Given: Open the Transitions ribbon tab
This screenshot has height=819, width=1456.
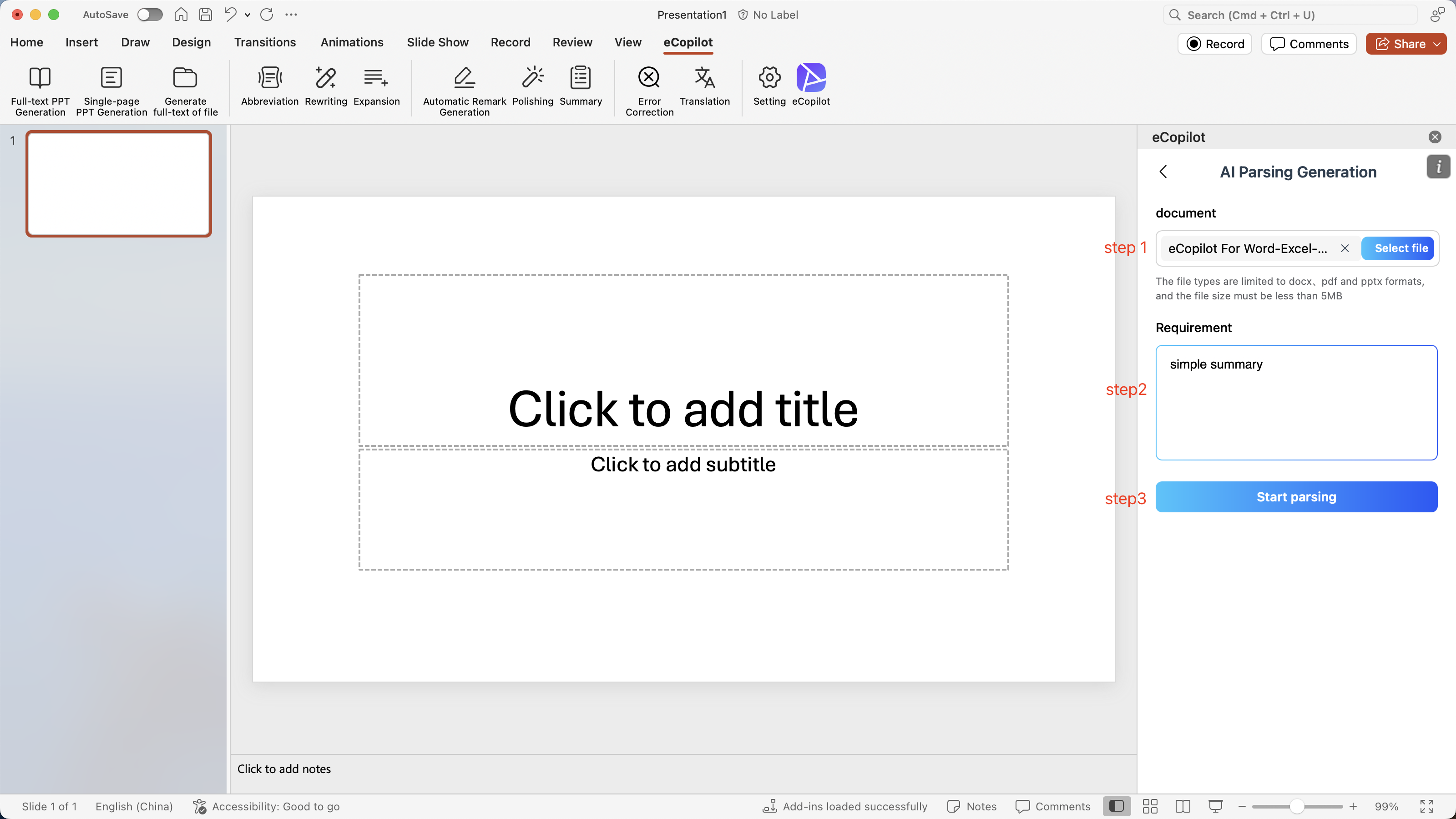Looking at the screenshot, I should coord(265,42).
